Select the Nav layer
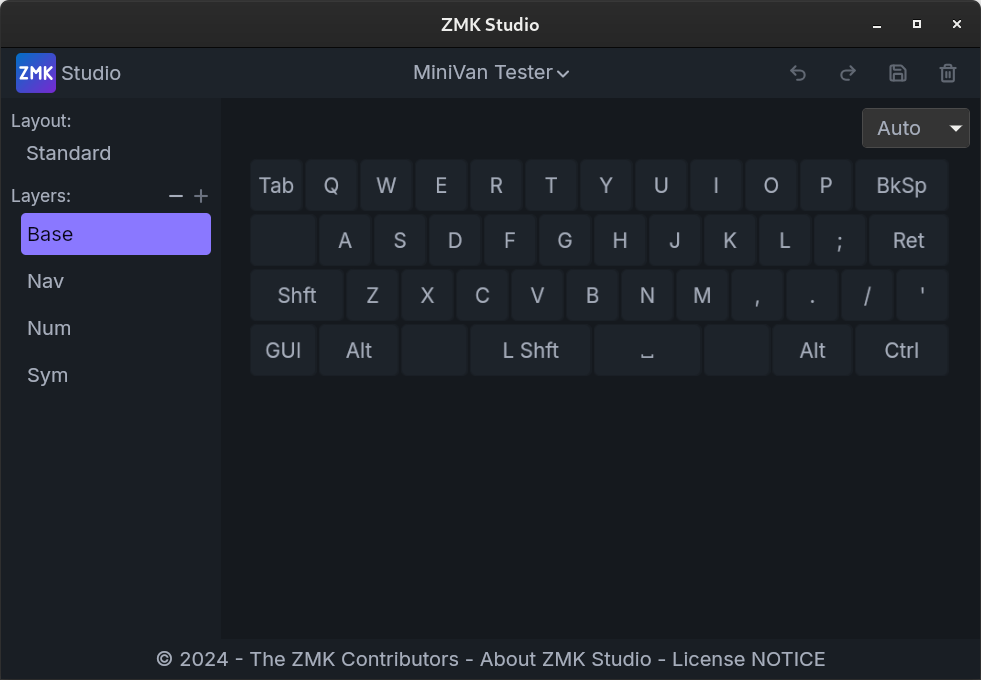The width and height of the screenshot is (981, 680). tap(45, 281)
